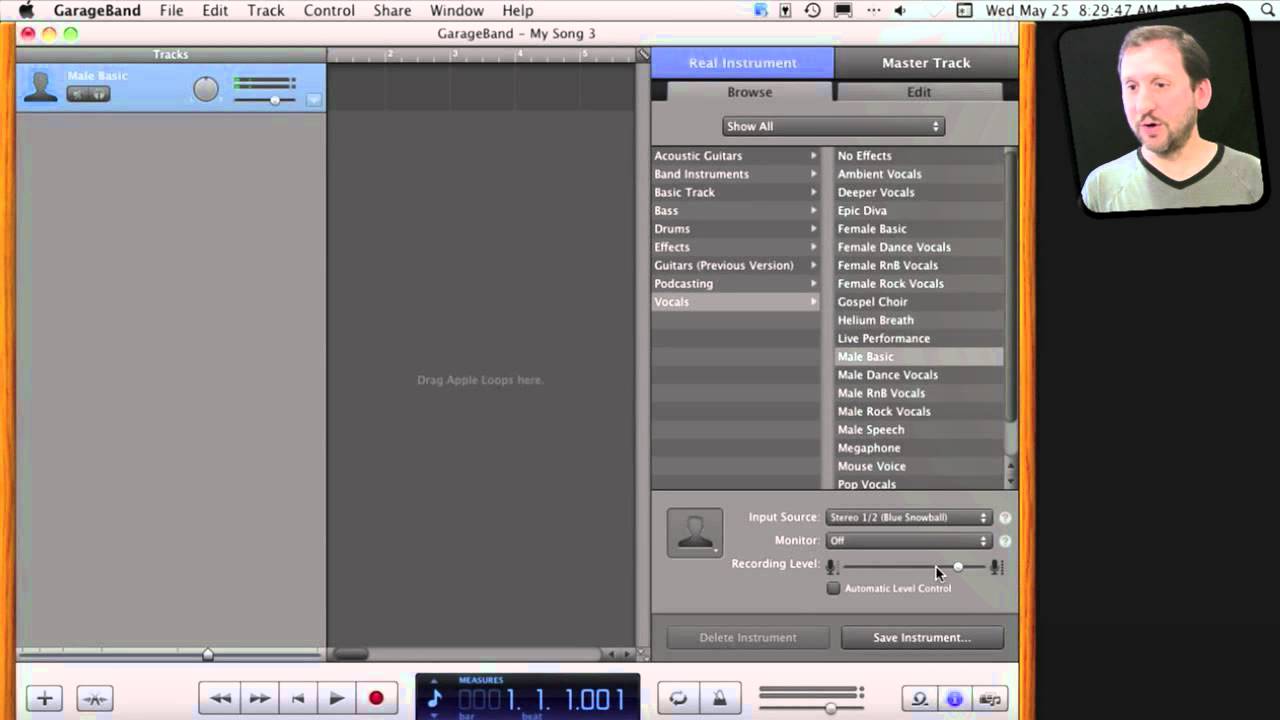Click the track pan knob

coord(205,89)
